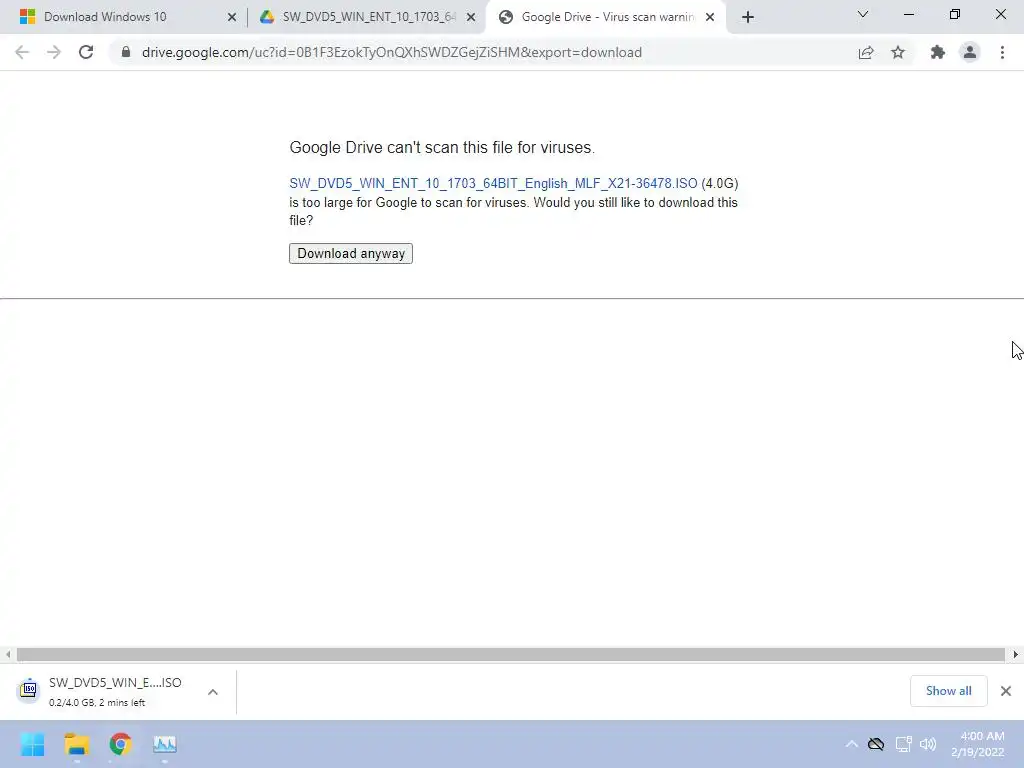Close the SW_DVD5_WIN_ENT Google Drive tab

471,17
